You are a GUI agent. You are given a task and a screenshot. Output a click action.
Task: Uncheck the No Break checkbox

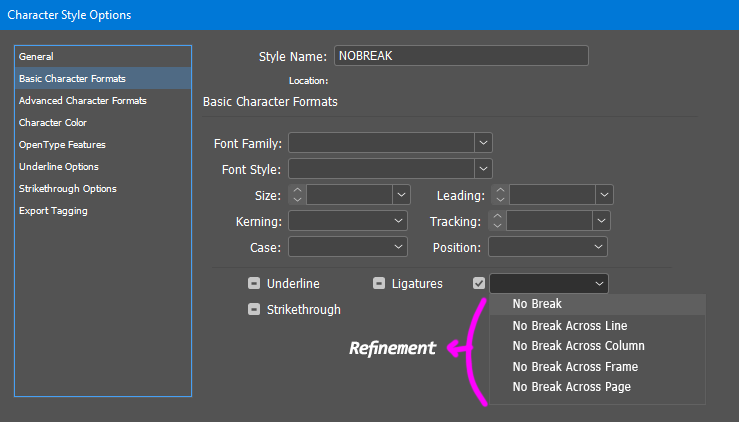(x=479, y=284)
